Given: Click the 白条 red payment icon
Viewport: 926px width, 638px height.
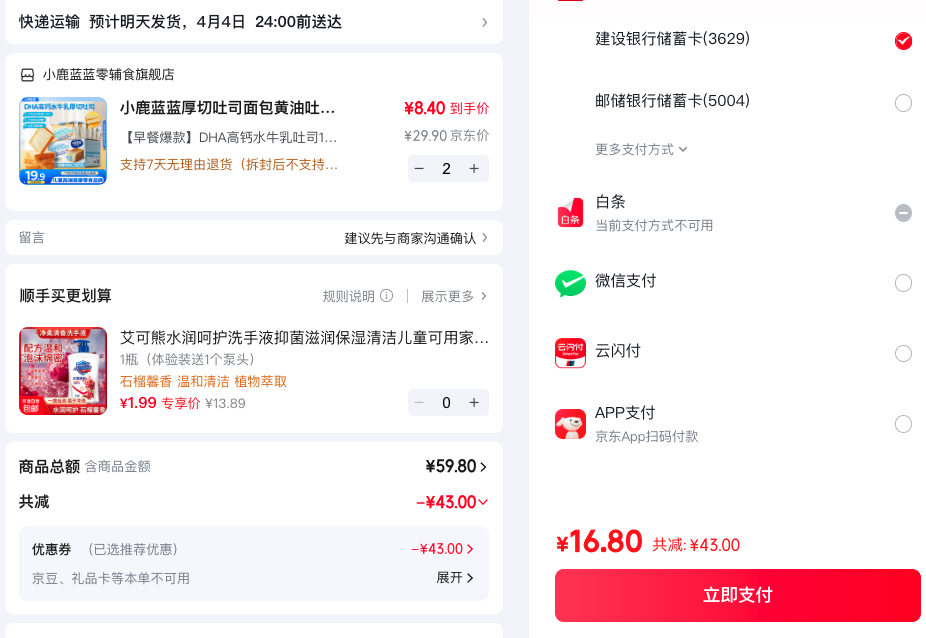Looking at the screenshot, I should (570, 212).
